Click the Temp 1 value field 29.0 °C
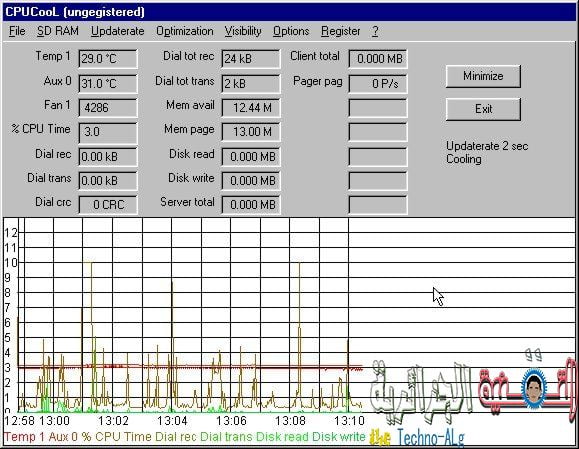The width and height of the screenshot is (579, 449). [108, 59]
